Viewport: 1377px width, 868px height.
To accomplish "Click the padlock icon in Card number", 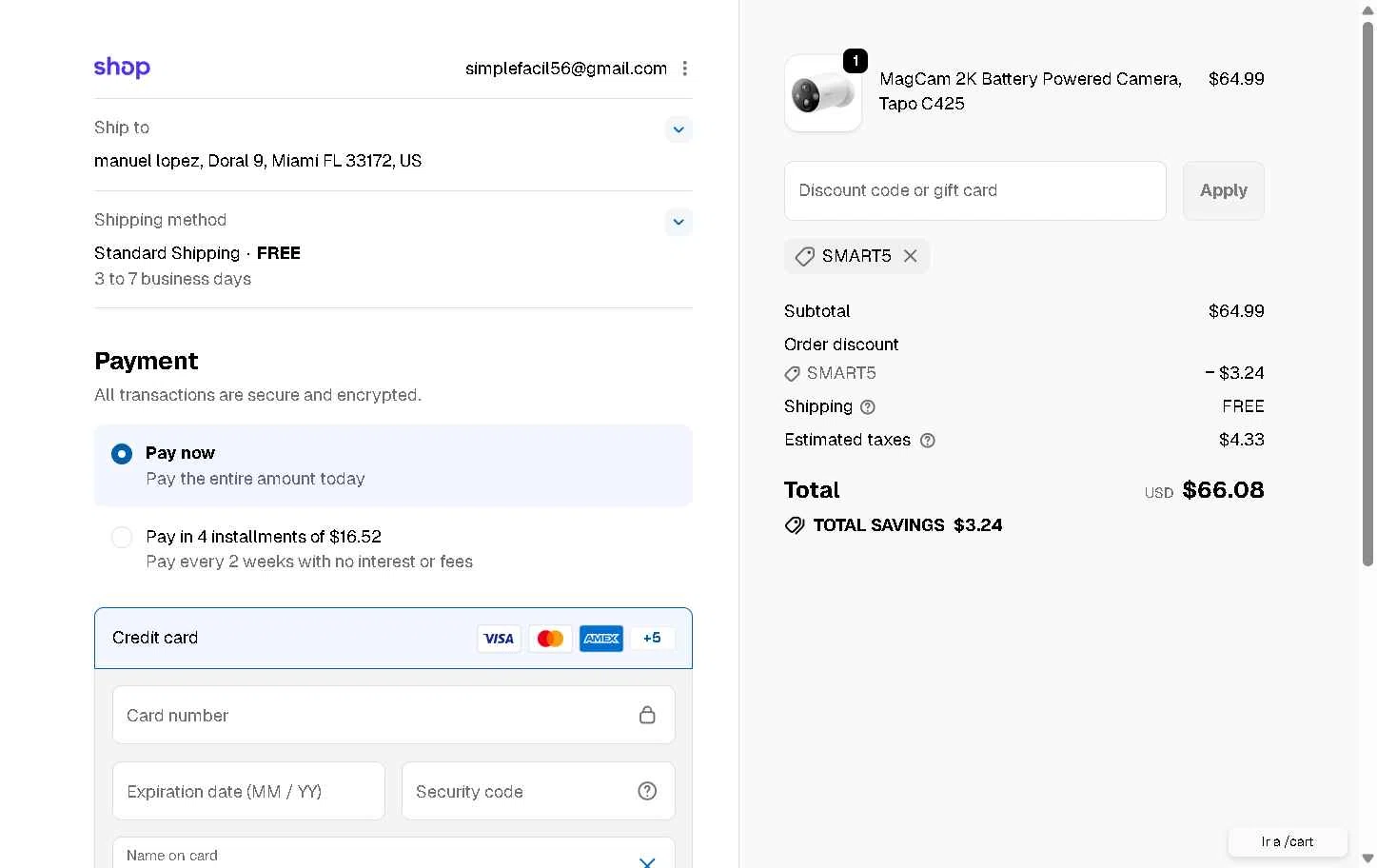I will [x=647, y=715].
